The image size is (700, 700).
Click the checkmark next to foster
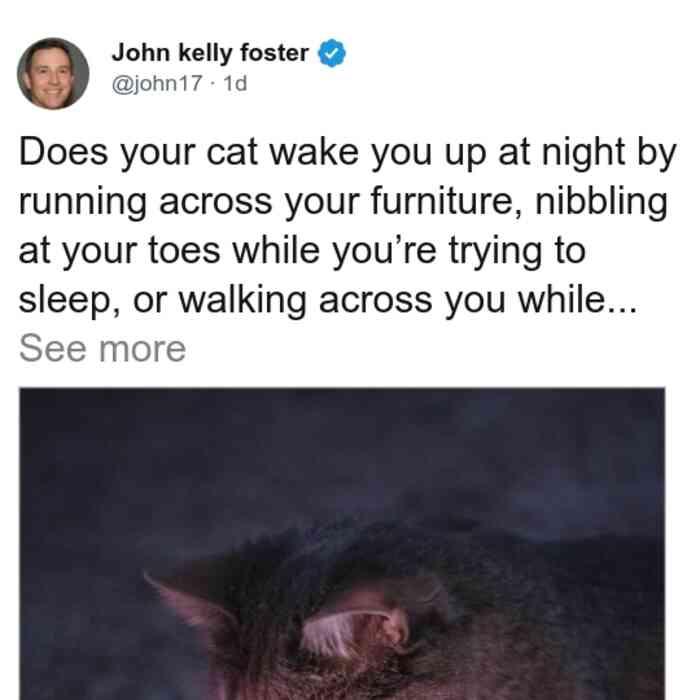point(331,53)
